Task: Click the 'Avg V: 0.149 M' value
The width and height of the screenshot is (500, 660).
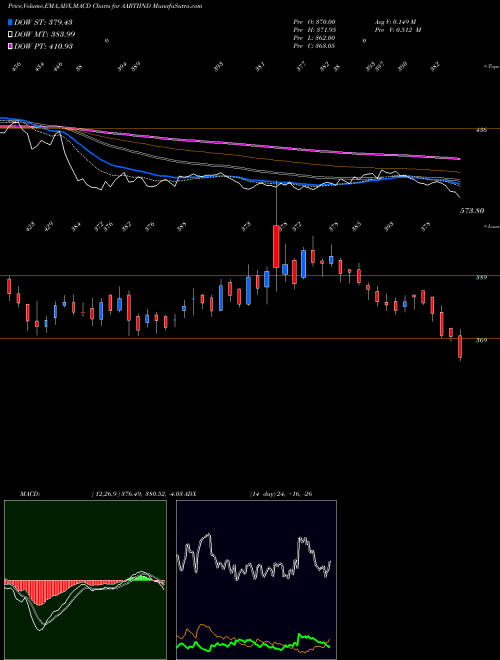Action: (395, 22)
